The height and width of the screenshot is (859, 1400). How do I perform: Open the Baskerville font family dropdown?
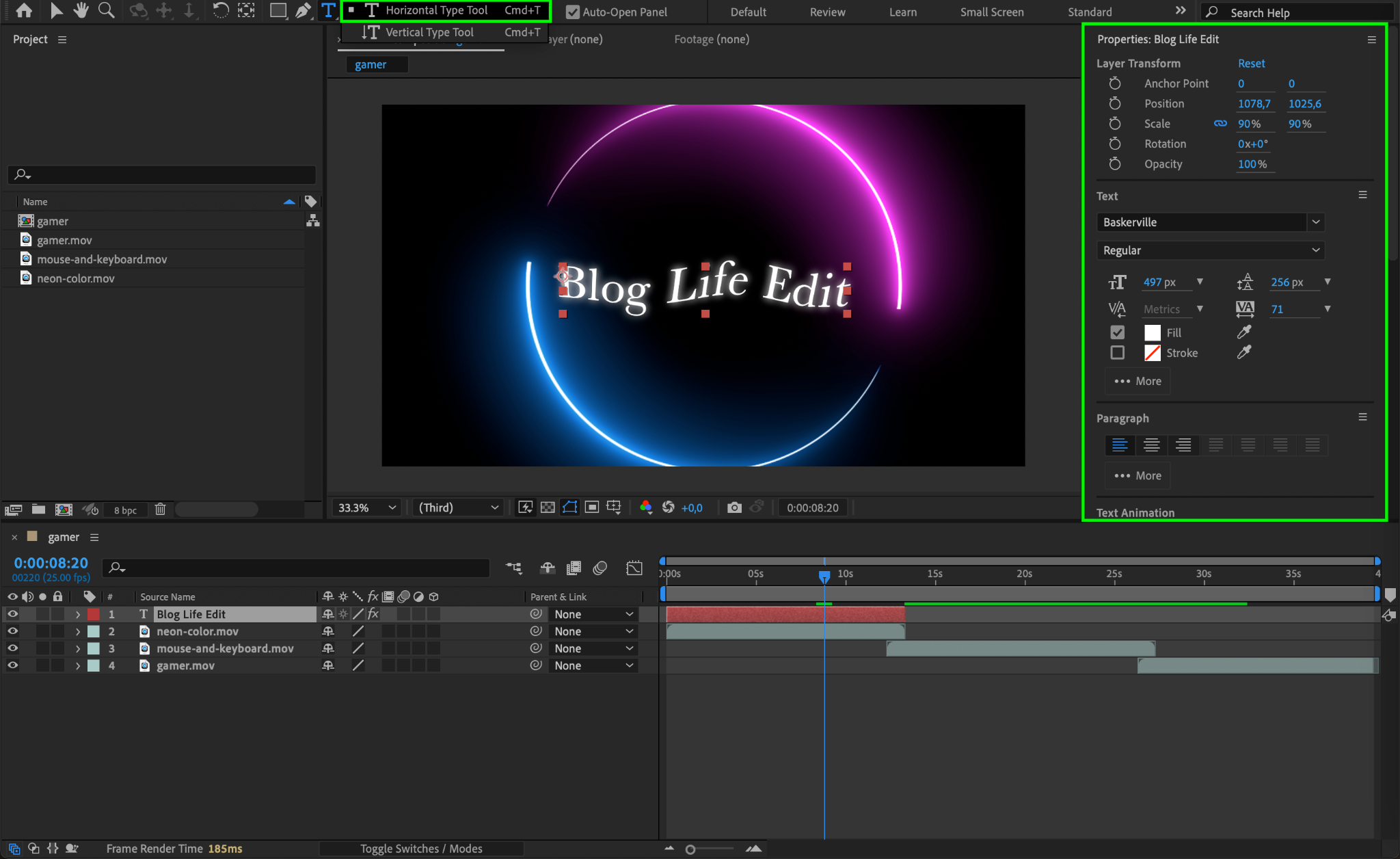1315,222
